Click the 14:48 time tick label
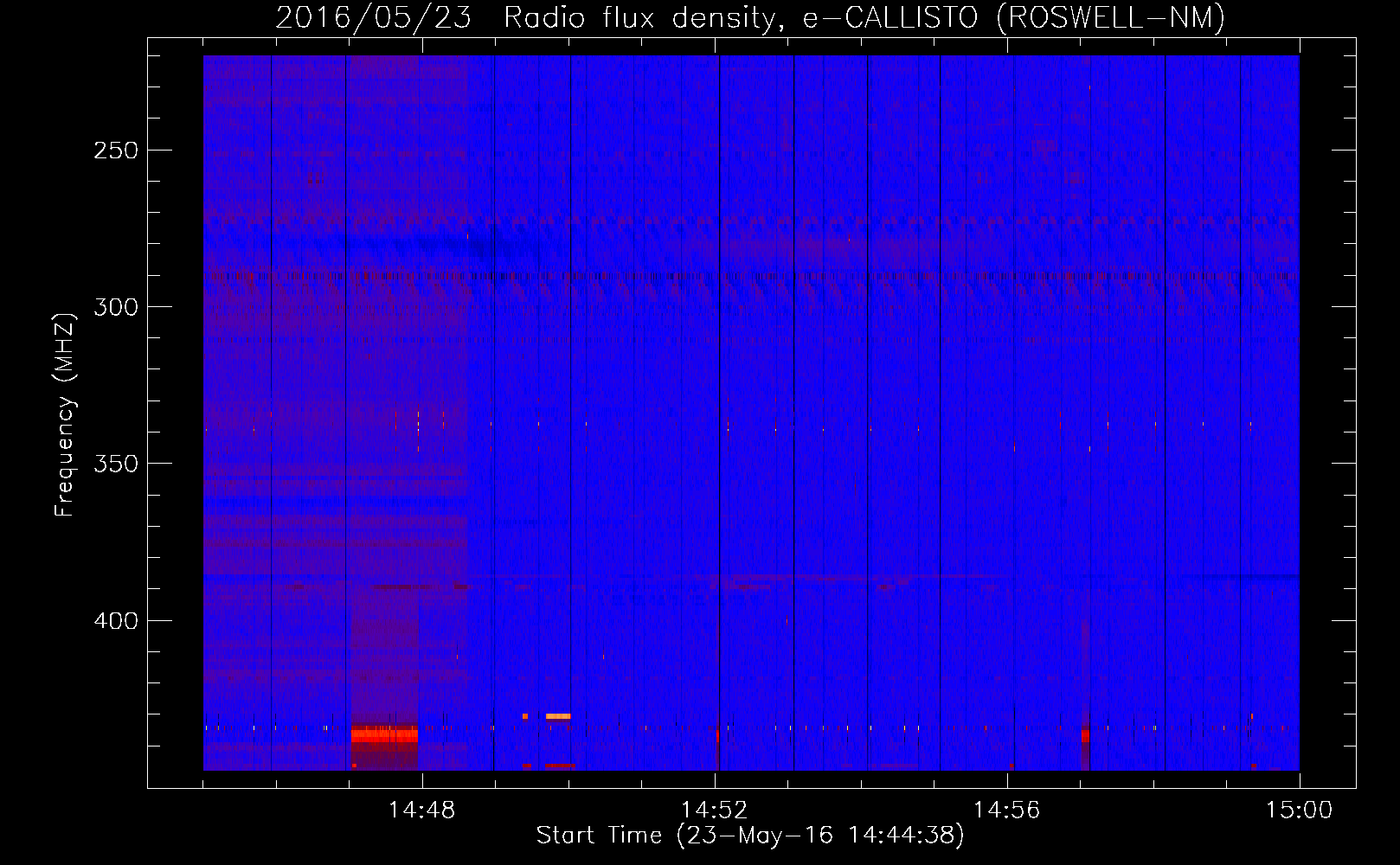 (421, 811)
